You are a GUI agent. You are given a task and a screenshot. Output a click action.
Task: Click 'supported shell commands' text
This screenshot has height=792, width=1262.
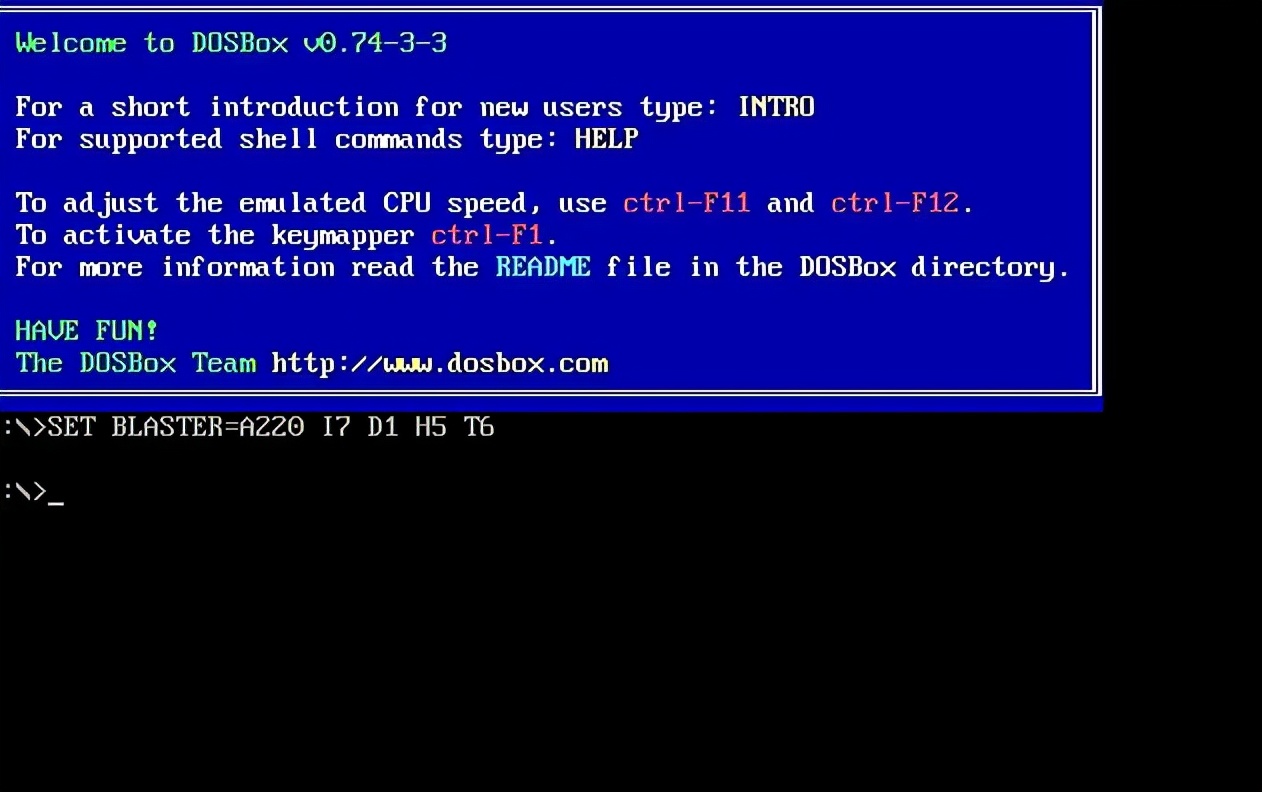271,140
